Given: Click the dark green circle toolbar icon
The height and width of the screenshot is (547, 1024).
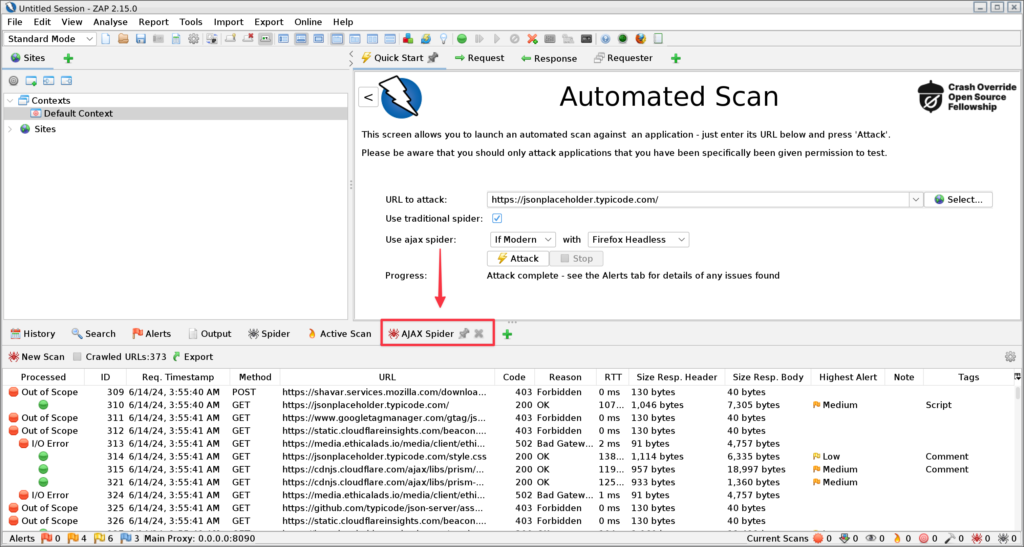Looking at the screenshot, I should (623, 39).
